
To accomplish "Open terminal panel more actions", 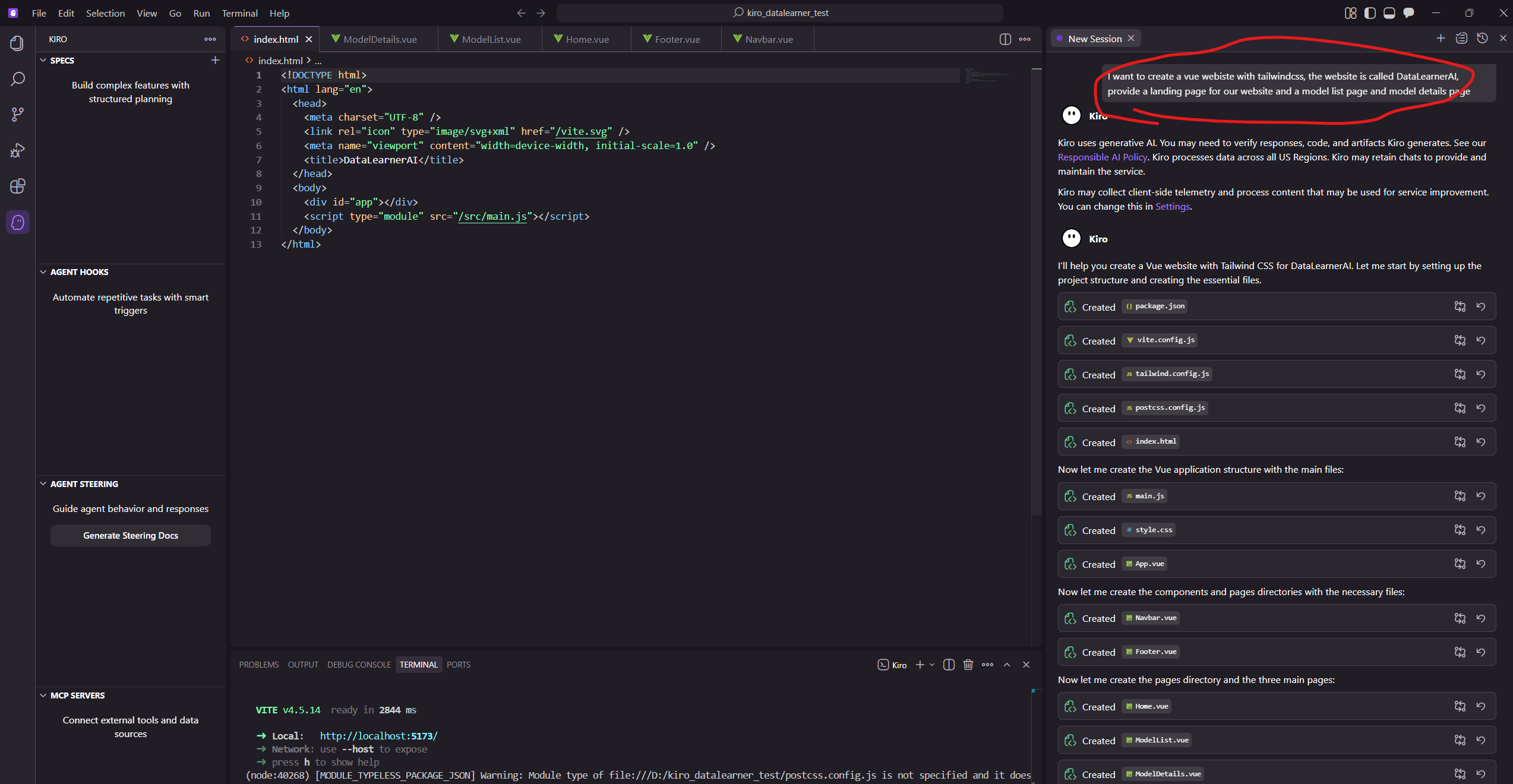I will pyautogui.click(x=987, y=665).
